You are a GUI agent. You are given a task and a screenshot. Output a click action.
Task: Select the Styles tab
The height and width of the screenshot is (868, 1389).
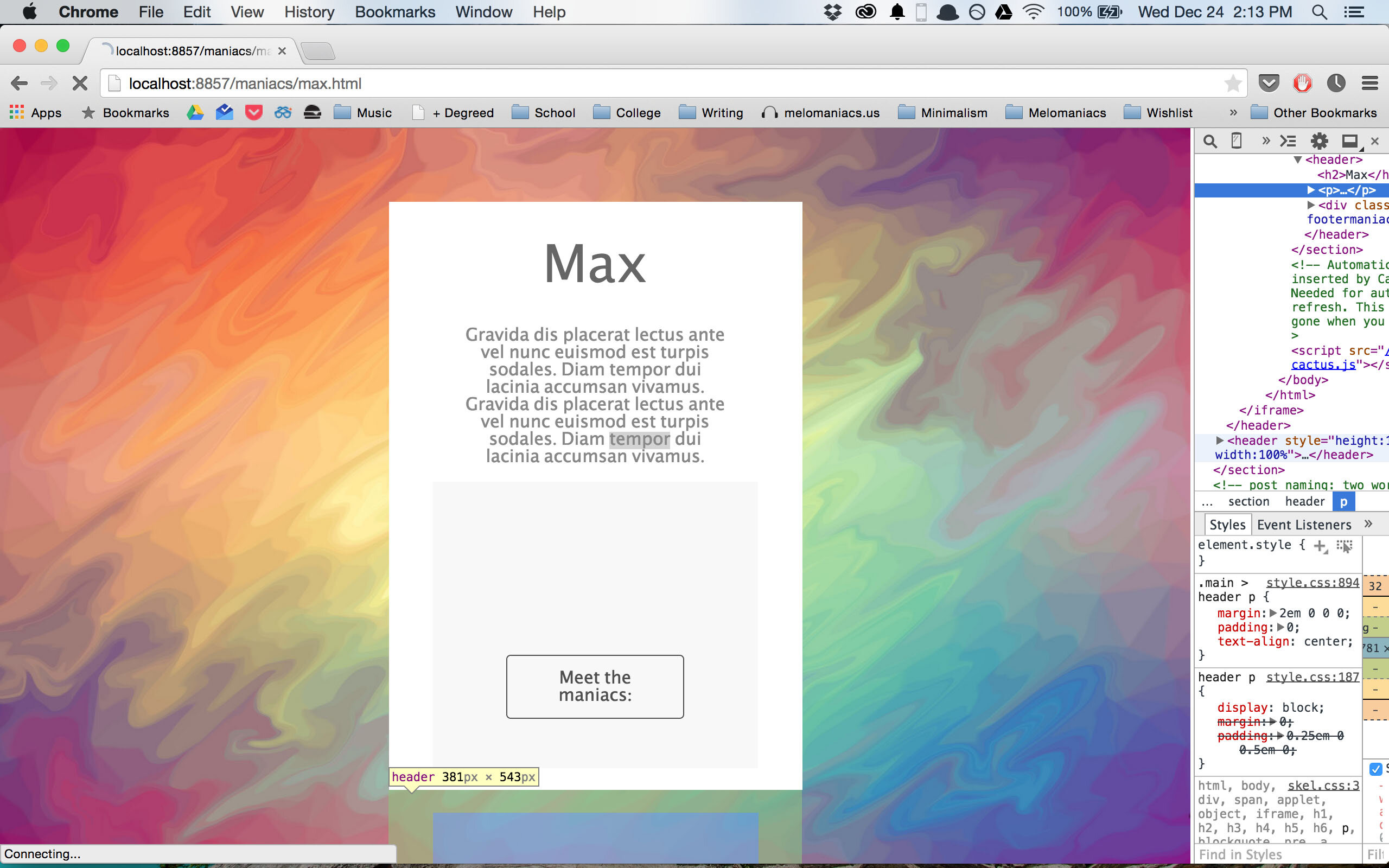pyautogui.click(x=1227, y=525)
